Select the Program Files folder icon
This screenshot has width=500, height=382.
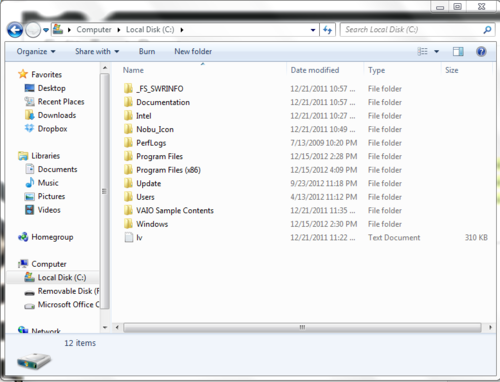pyautogui.click(x=128, y=156)
